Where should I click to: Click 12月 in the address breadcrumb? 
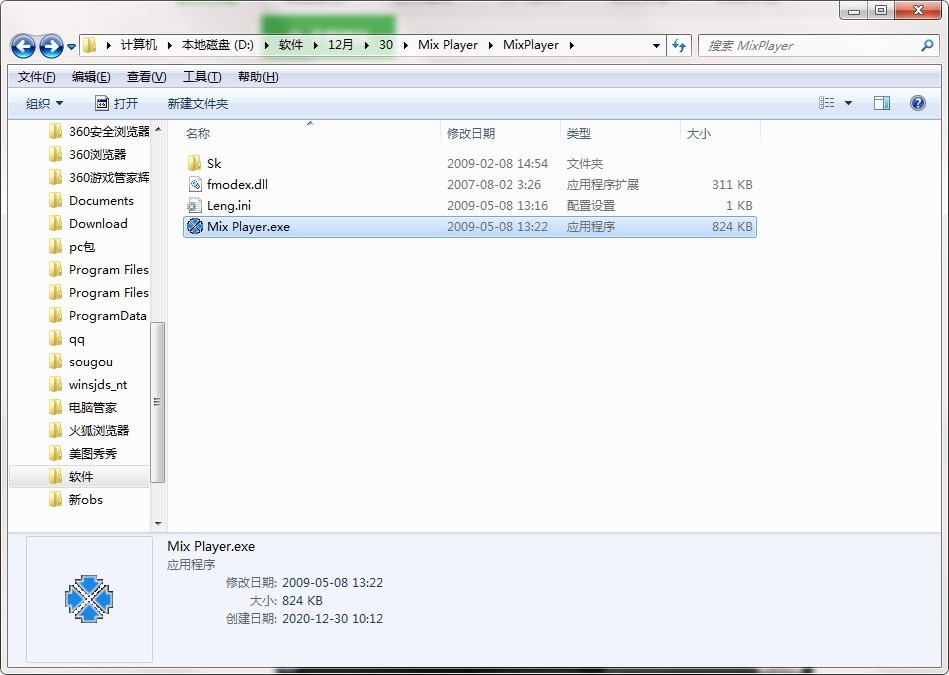(x=341, y=45)
